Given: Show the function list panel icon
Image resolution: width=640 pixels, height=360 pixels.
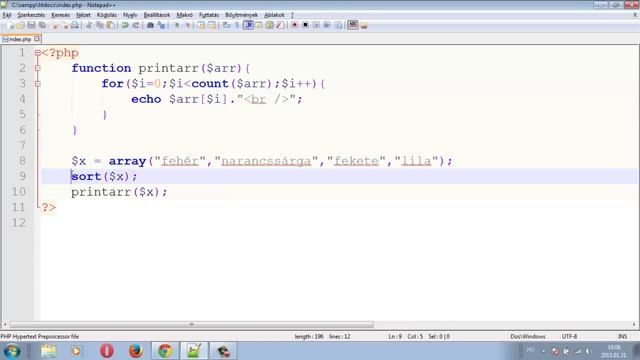Looking at the screenshot, I should pyautogui.click(x=280, y=25).
